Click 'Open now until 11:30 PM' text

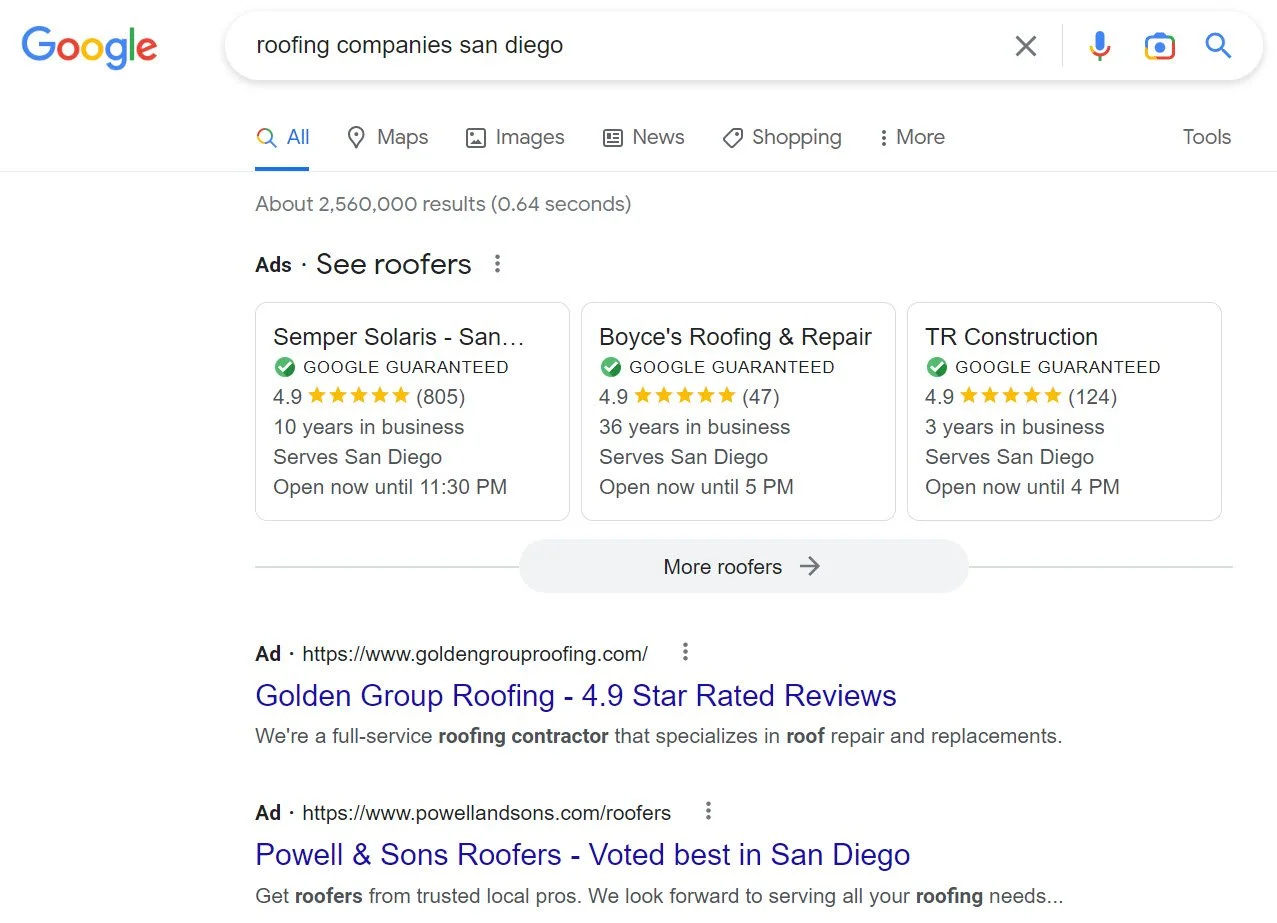(390, 487)
